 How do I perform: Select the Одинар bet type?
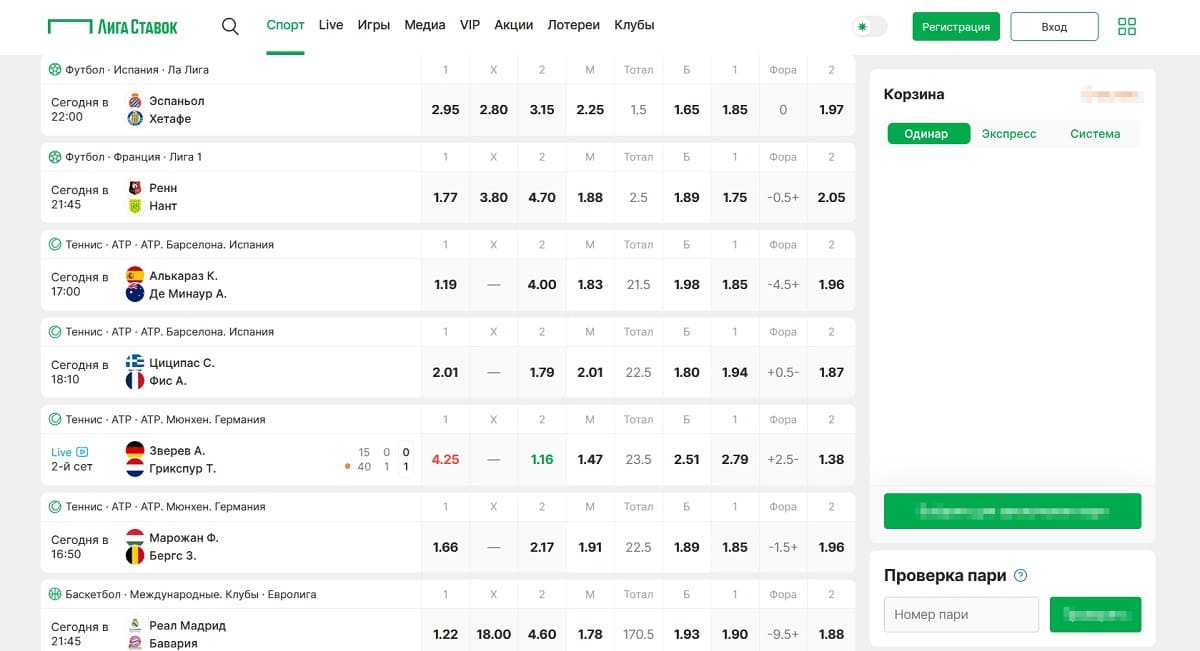(926, 134)
